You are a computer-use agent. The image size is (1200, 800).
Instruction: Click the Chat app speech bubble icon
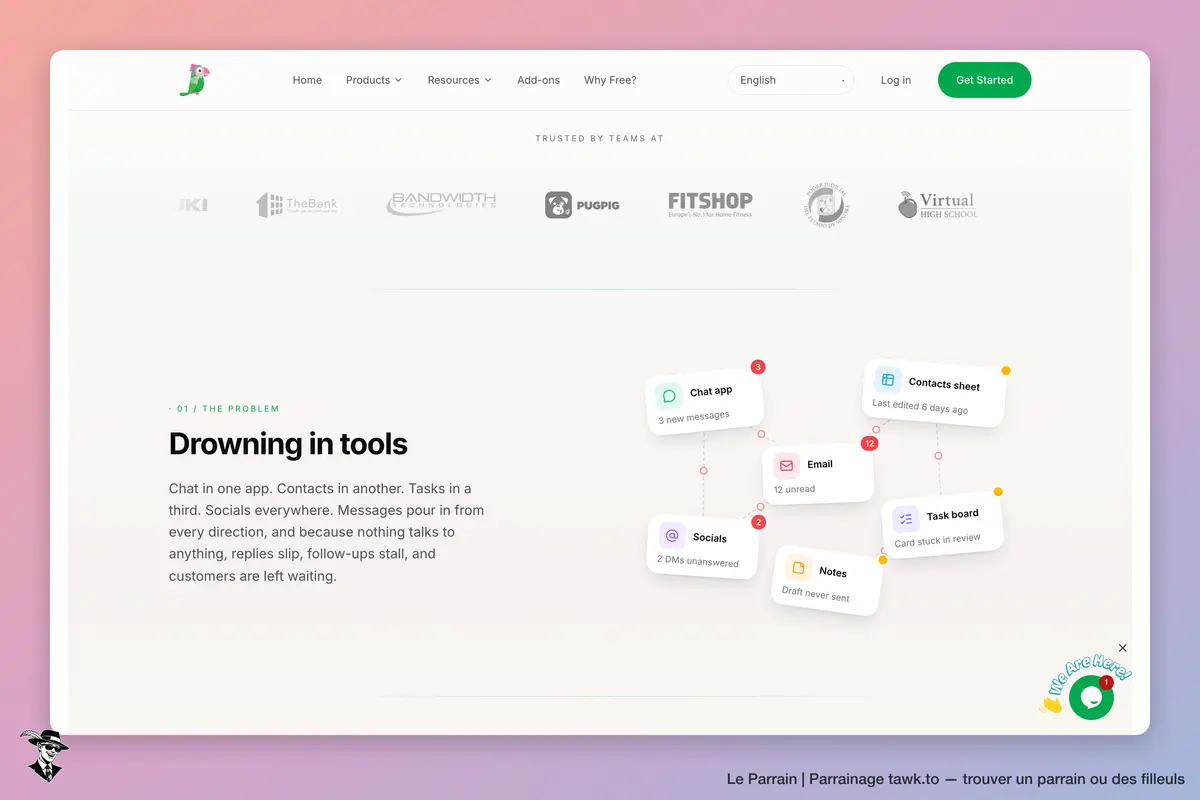(x=669, y=395)
